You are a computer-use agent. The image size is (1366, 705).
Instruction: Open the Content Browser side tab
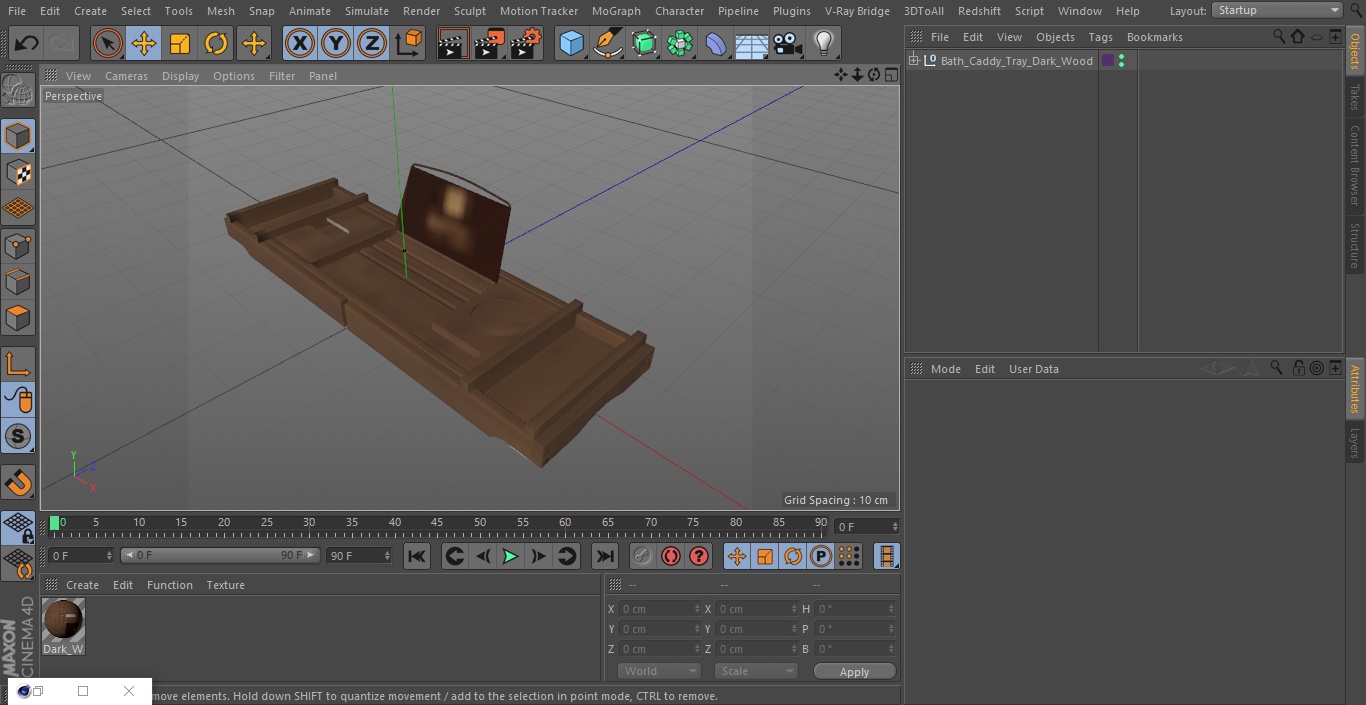coord(1355,165)
